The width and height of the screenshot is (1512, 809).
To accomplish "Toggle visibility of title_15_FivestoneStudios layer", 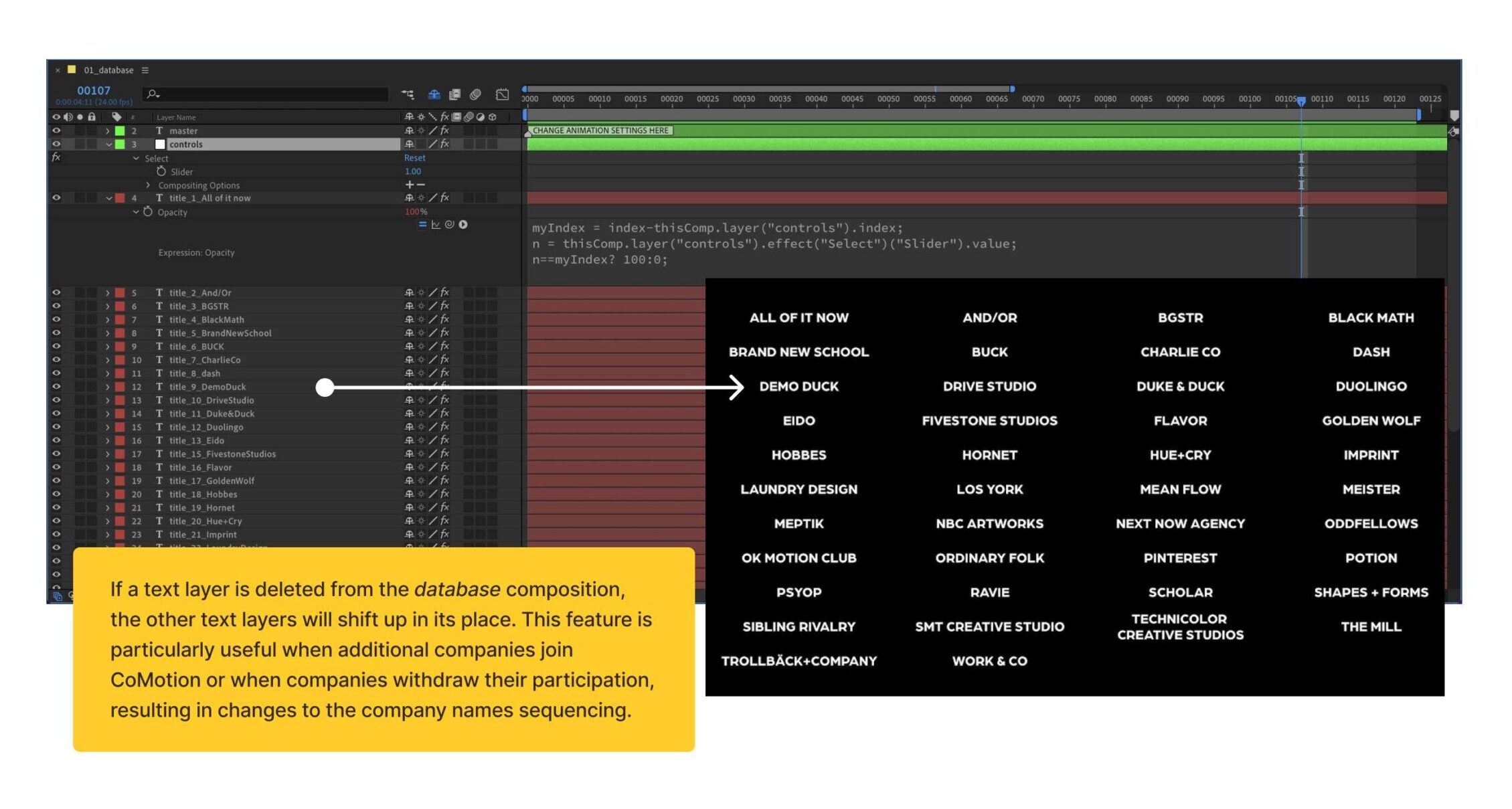I will pos(56,454).
